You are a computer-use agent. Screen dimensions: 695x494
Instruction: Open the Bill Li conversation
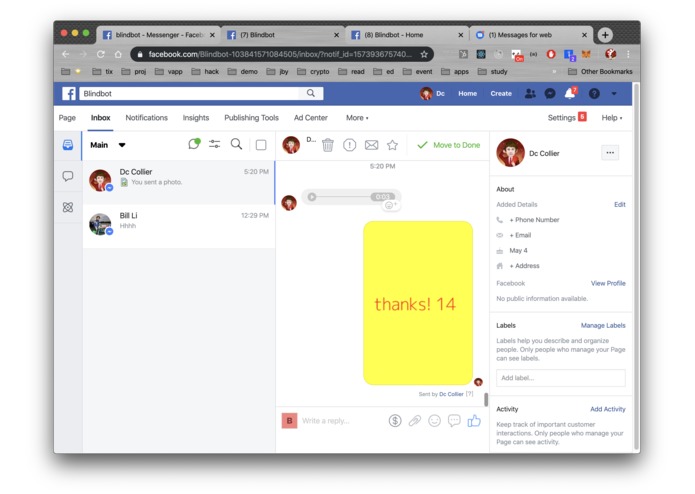click(179, 225)
